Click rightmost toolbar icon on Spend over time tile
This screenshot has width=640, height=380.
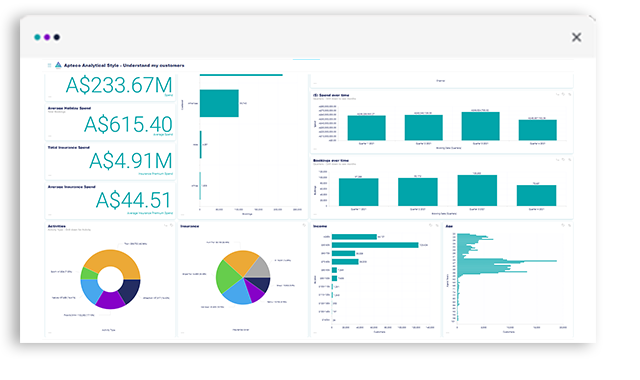click(569, 95)
